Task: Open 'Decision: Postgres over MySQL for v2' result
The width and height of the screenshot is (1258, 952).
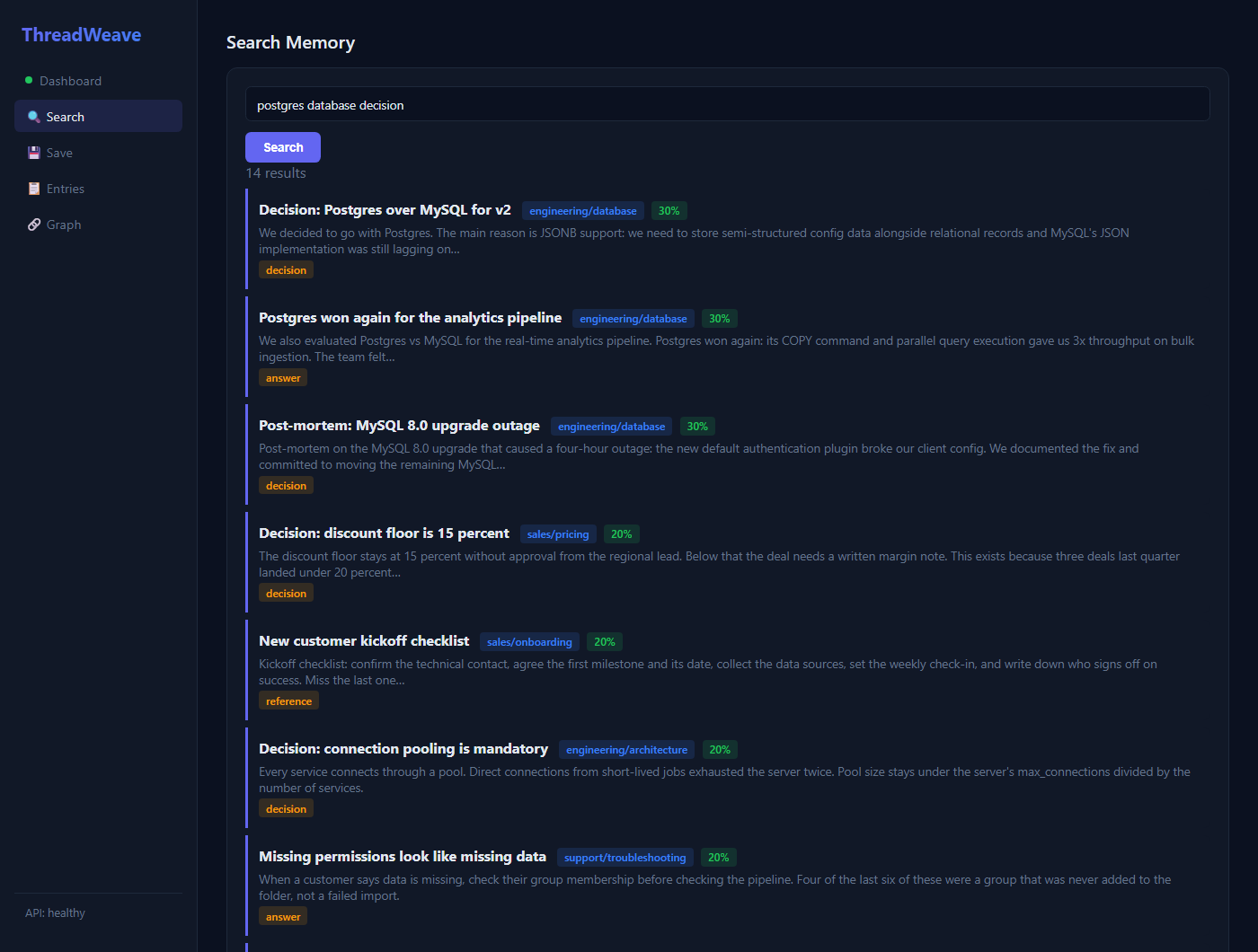Action: point(385,210)
